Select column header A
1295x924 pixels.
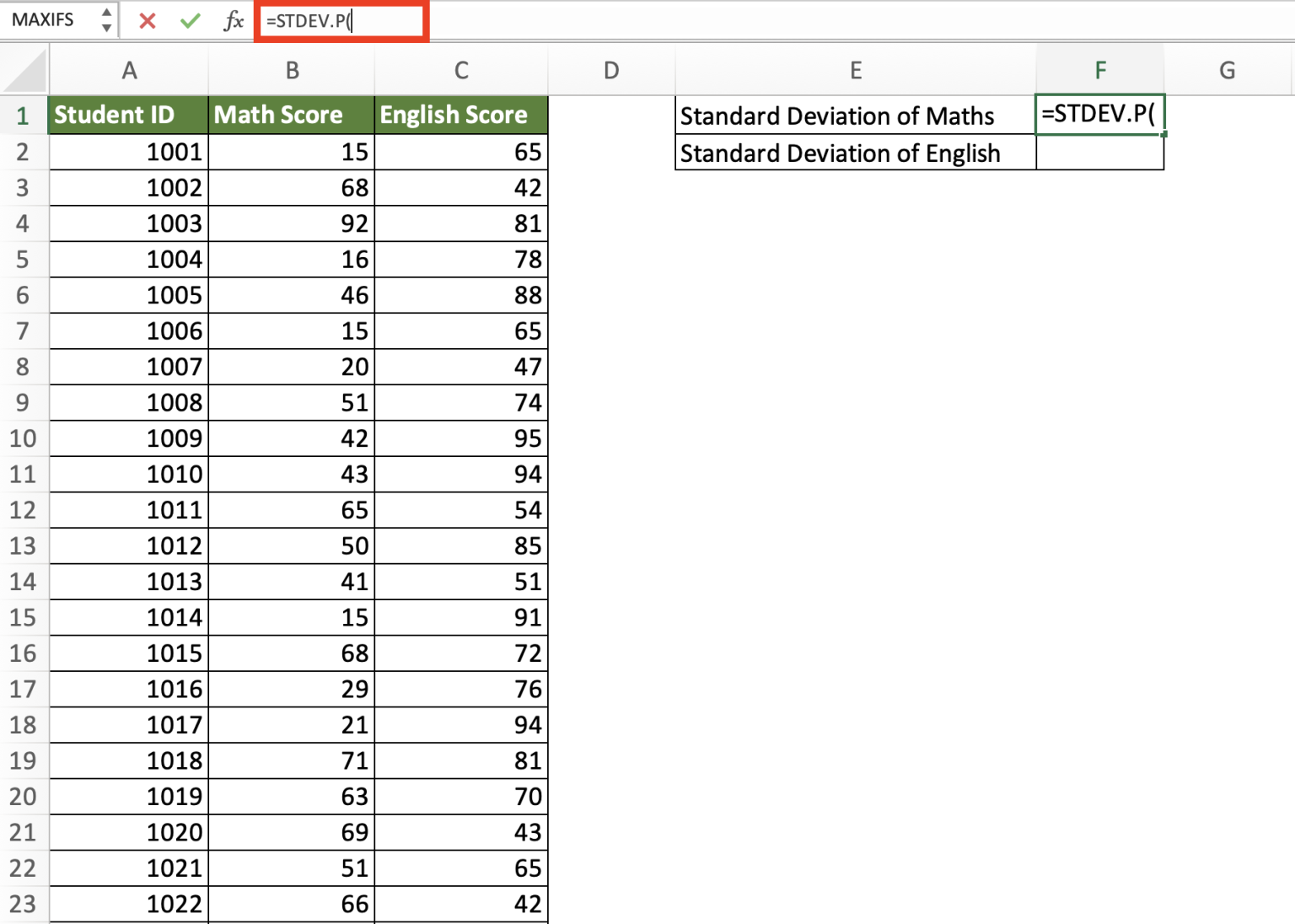click(x=129, y=70)
